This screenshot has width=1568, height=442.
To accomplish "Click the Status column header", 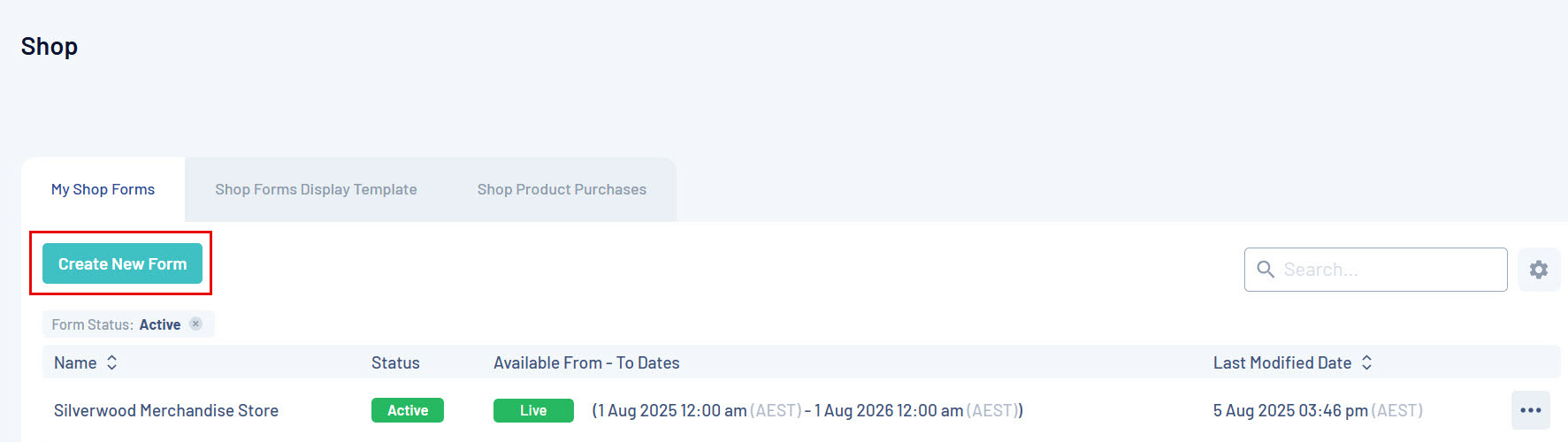I will point(395,362).
